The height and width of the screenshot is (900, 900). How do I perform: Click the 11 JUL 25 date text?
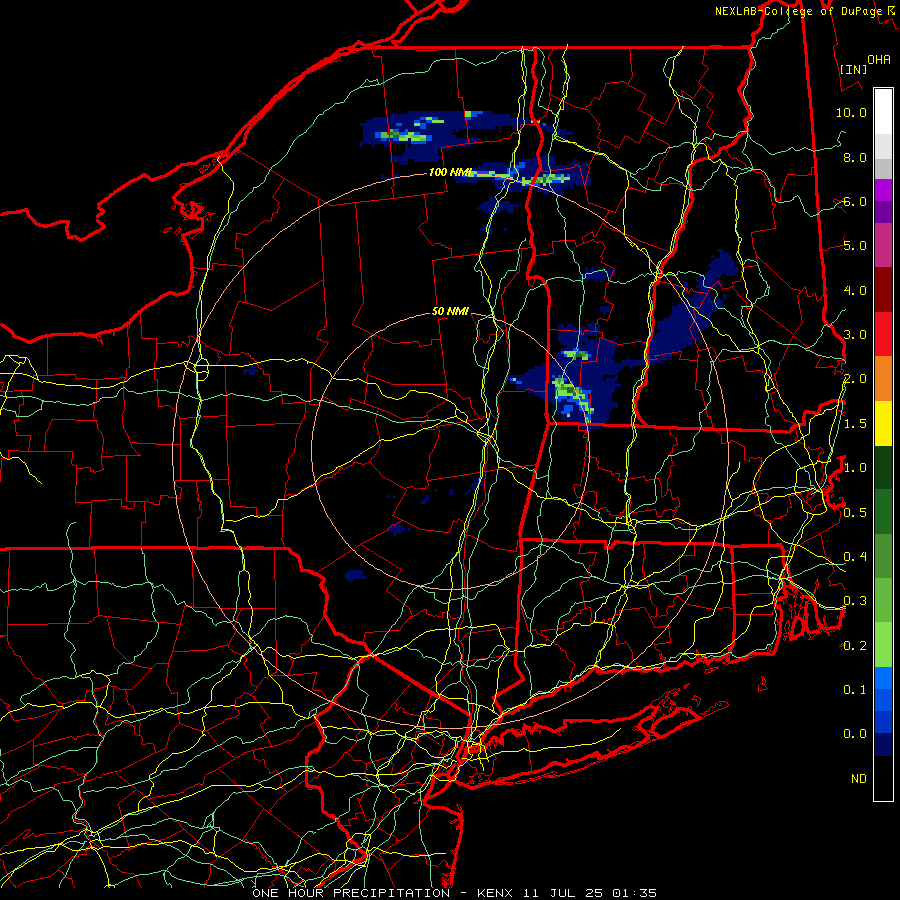click(x=564, y=893)
